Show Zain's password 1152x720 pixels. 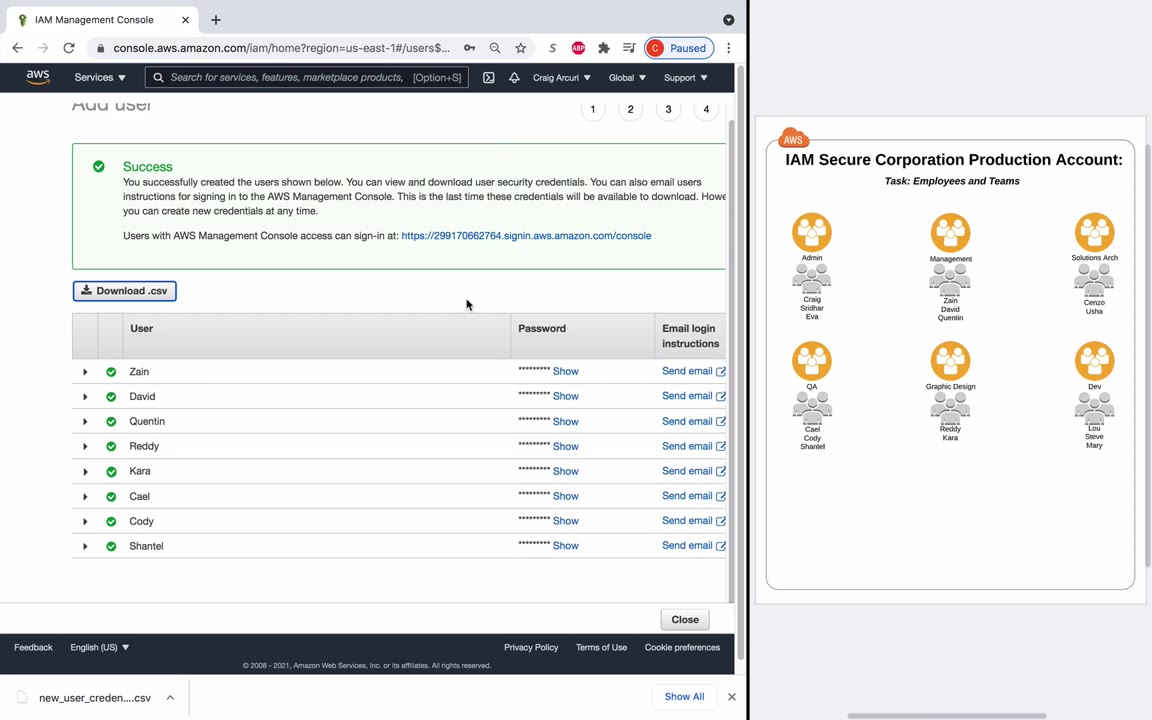566,371
